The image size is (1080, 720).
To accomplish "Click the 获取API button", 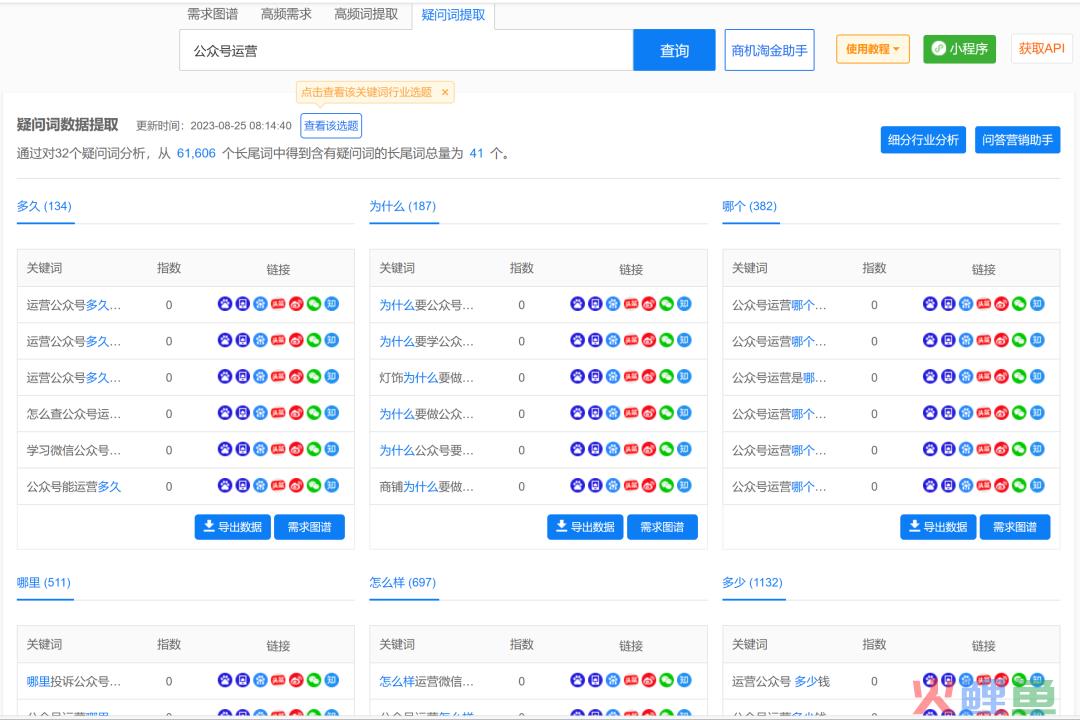I will [1041, 49].
